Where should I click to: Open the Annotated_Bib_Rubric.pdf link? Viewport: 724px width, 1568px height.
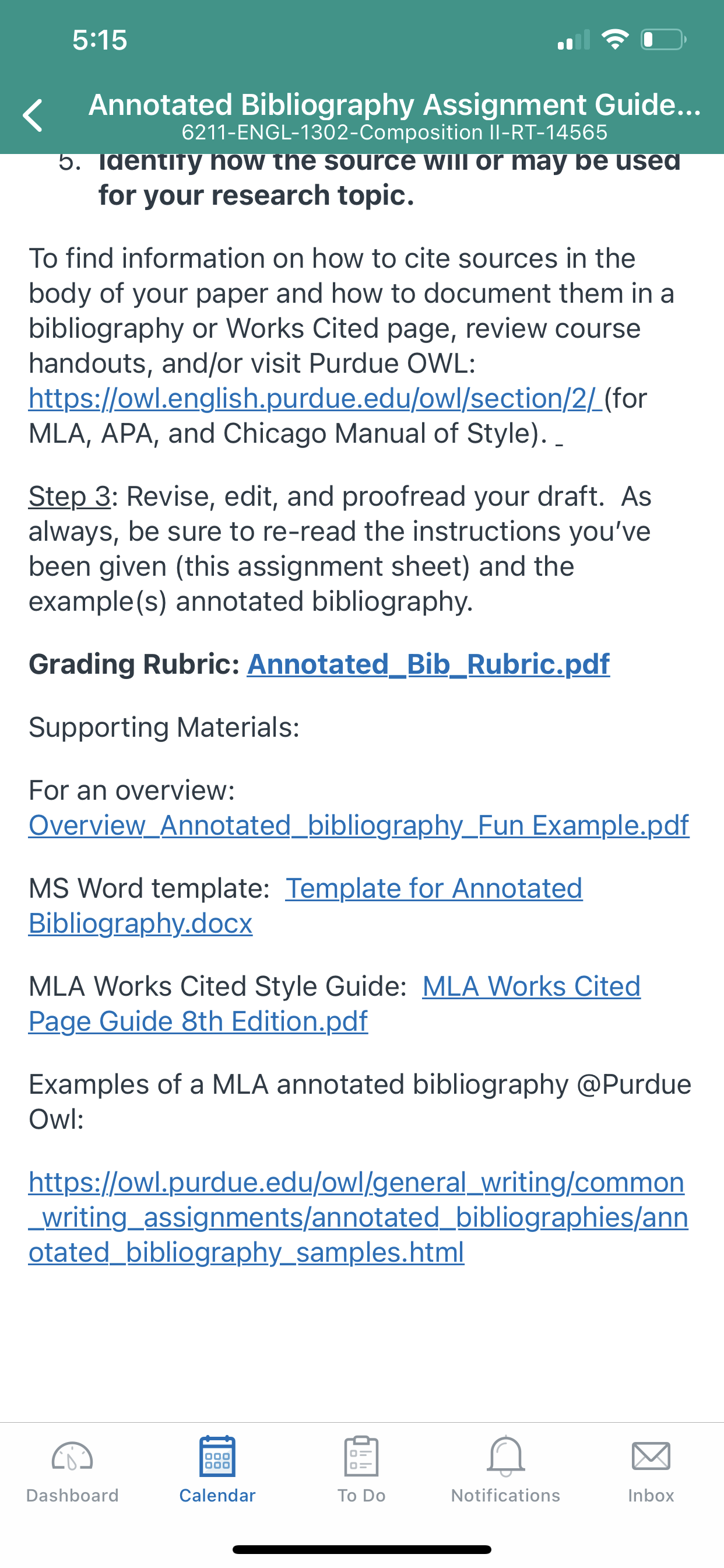click(x=428, y=664)
